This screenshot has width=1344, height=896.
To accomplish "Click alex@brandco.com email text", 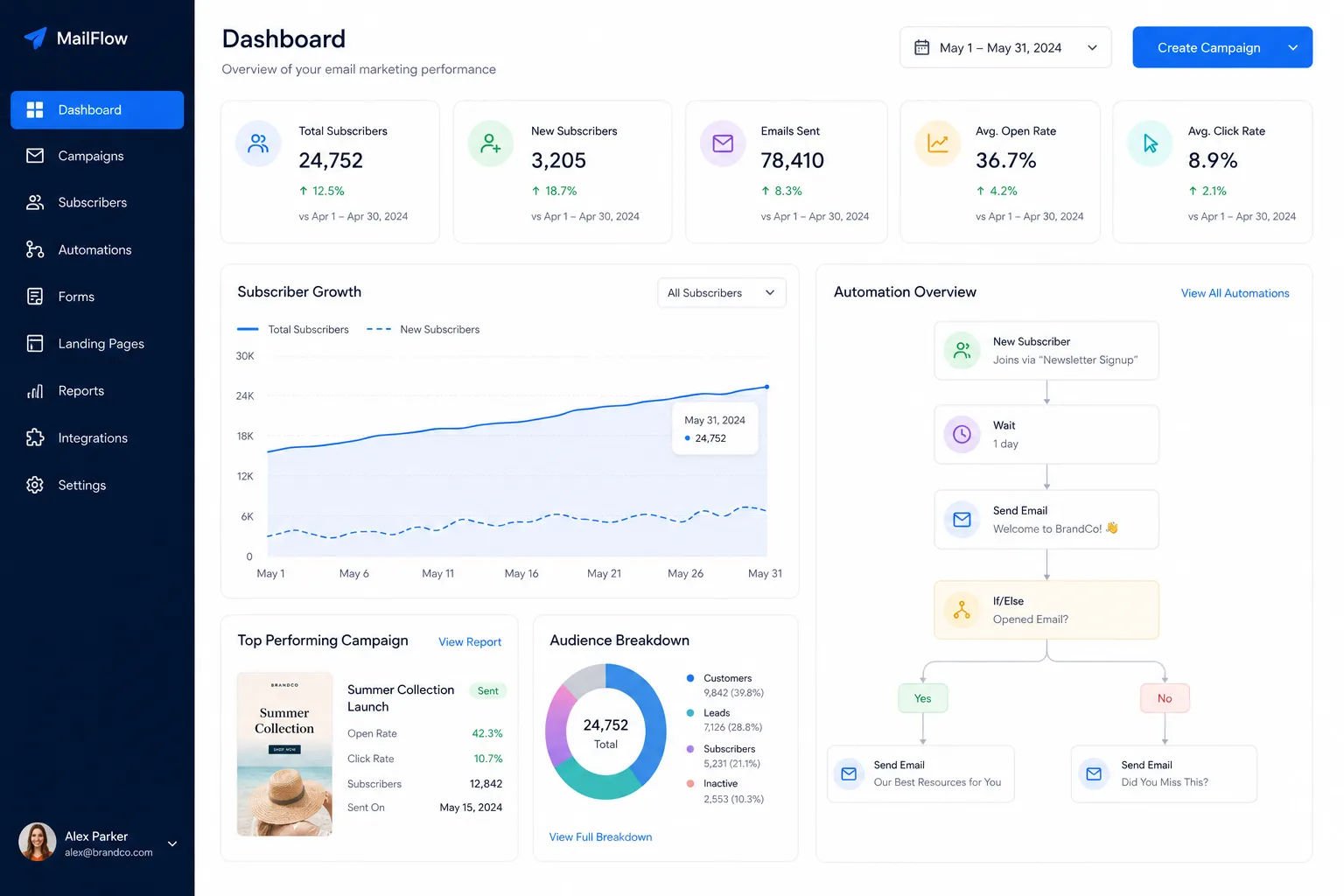I will click(x=108, y=852).
